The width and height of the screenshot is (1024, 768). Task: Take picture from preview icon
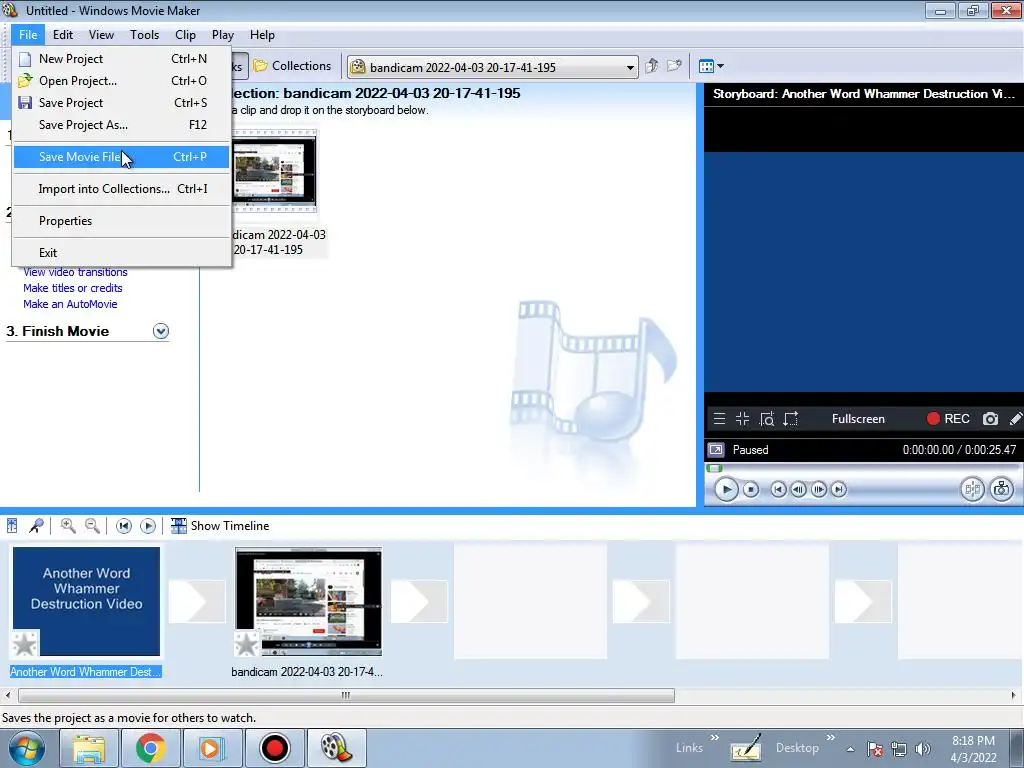pyautogui.click(x=1002, y=489)
